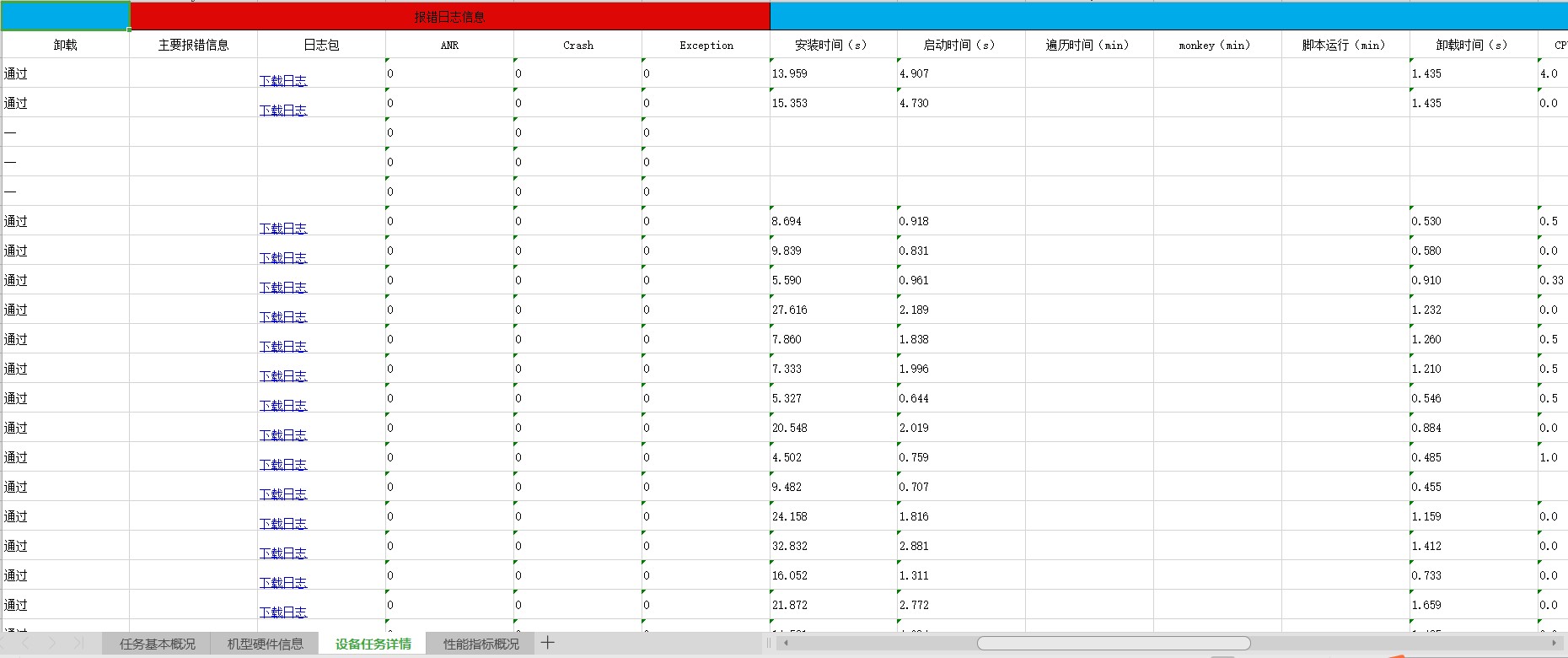Click the next sheet navigation arrow
Screen dimensions: 1568x658
[52, 643]
